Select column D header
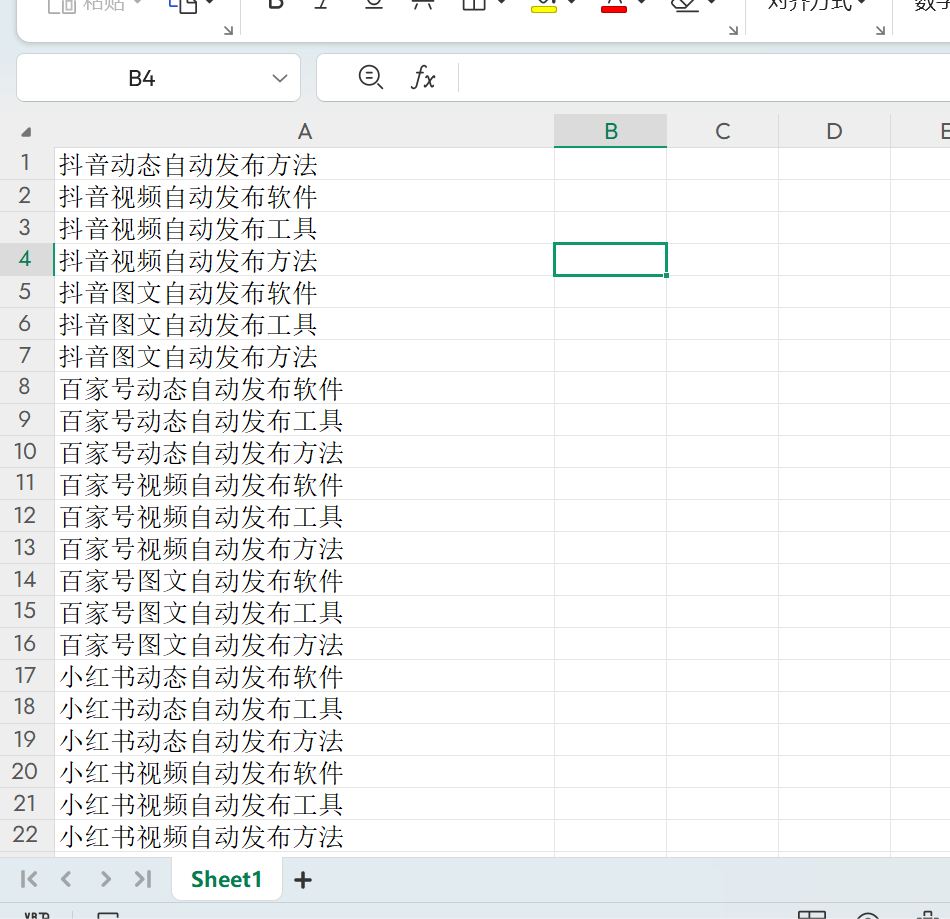This screenshot has height=919, width=950. (834, 131)
